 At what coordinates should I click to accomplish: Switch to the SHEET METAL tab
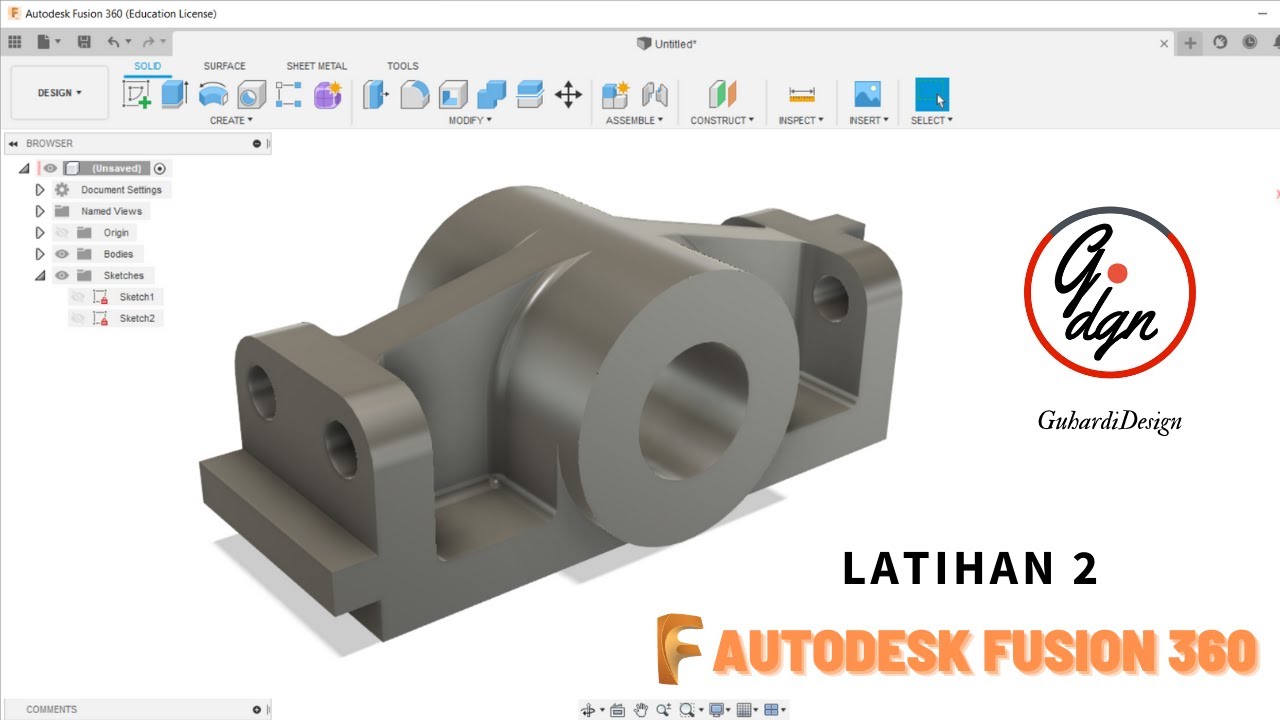(x=316, y=66)
